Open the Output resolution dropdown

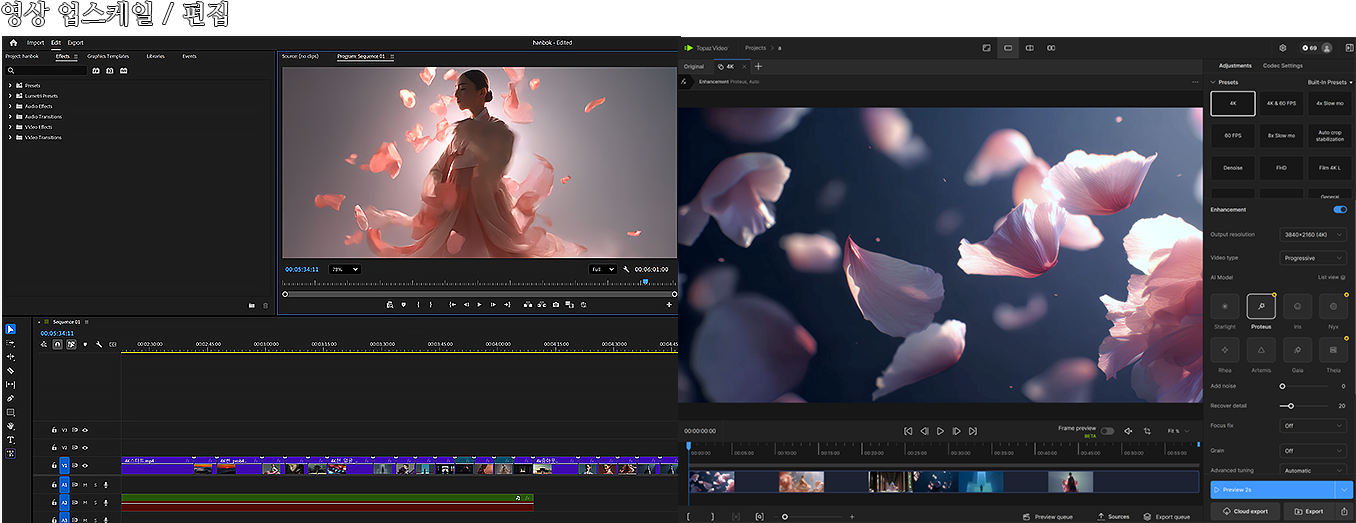tap(1313, 235)
